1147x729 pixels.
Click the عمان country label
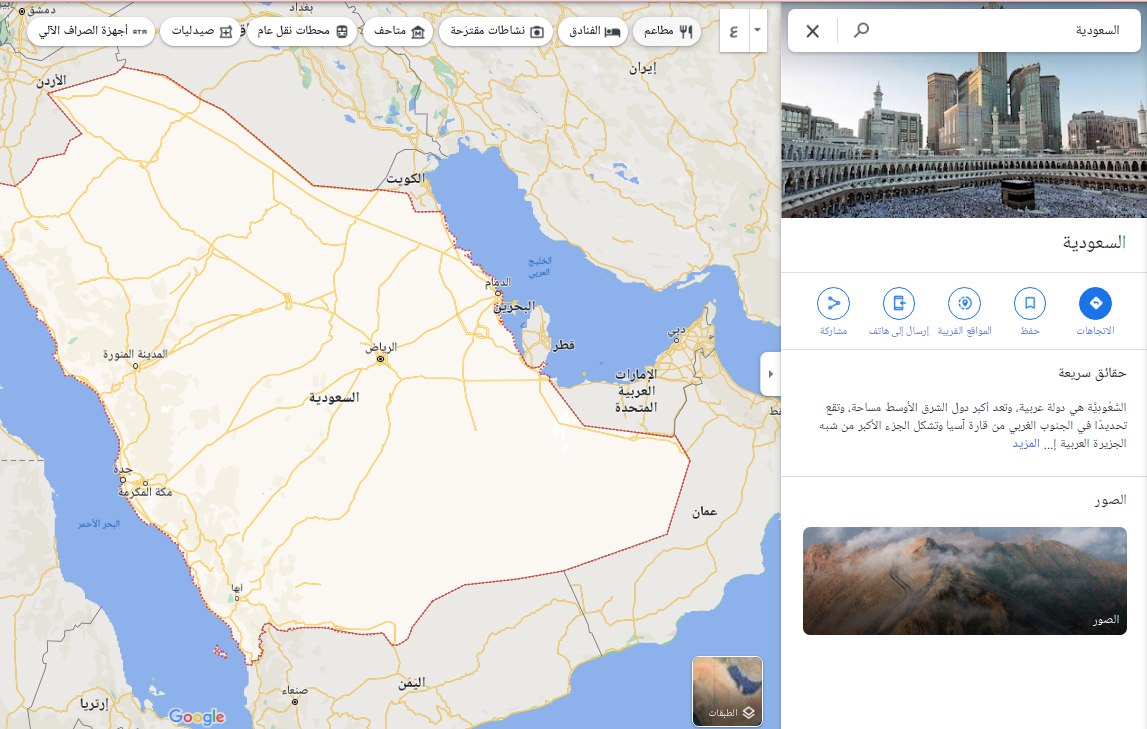(x=704, y=512)
